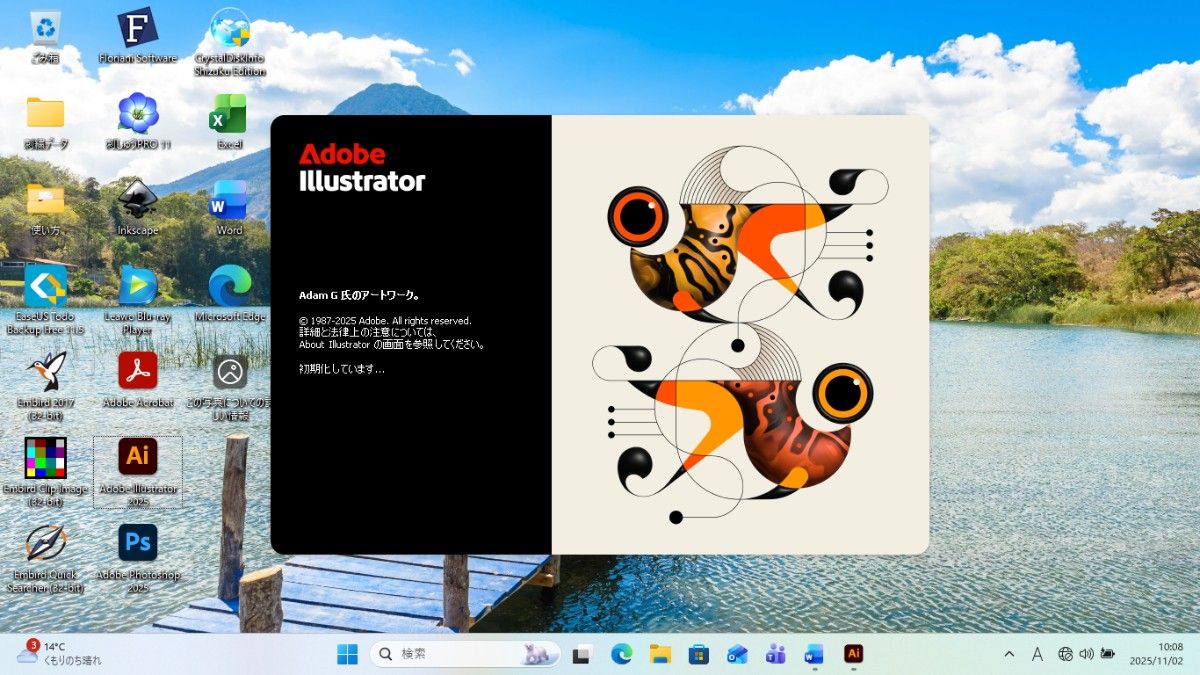
Task: Expand hidden system tray icons
Action: point(1009,654)
